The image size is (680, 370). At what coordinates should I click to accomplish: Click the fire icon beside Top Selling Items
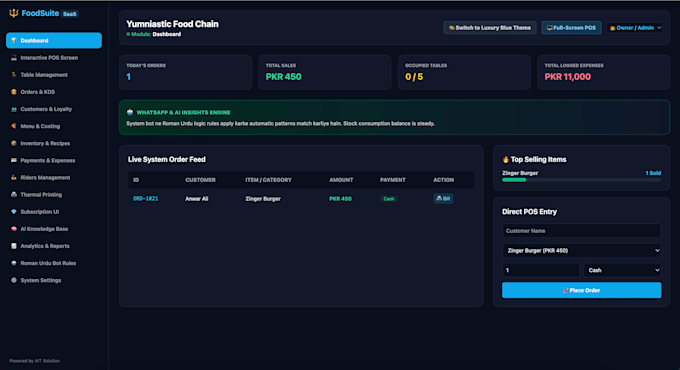506,160
